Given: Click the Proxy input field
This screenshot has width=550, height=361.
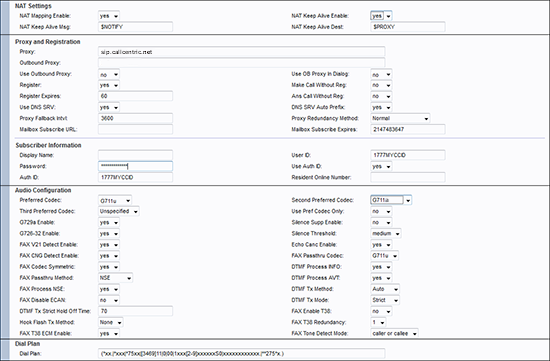Looking at the screenshot, I should tap(241, 52).
